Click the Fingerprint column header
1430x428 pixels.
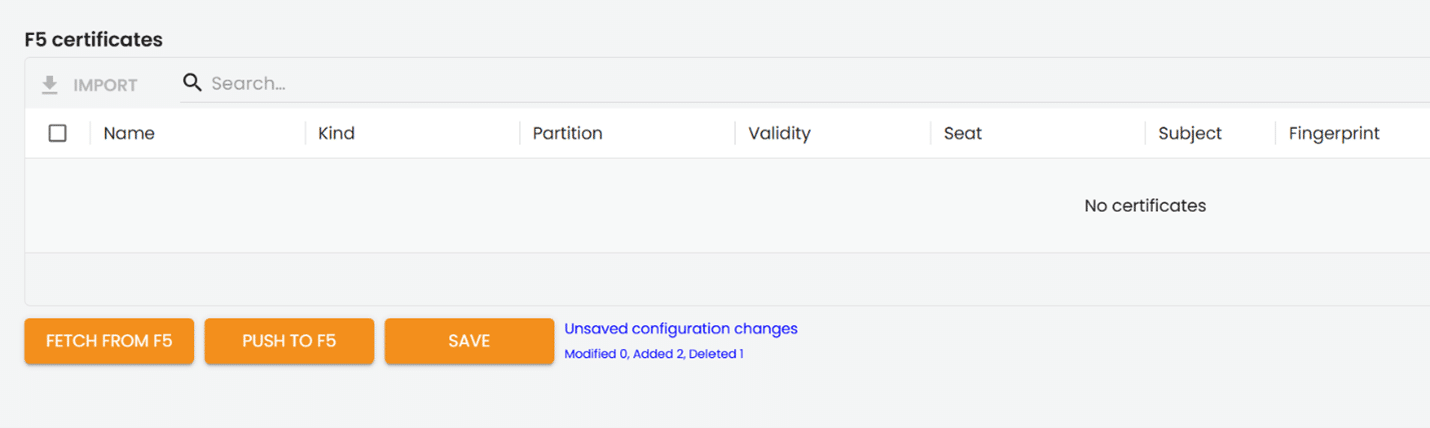point(1334,133)
